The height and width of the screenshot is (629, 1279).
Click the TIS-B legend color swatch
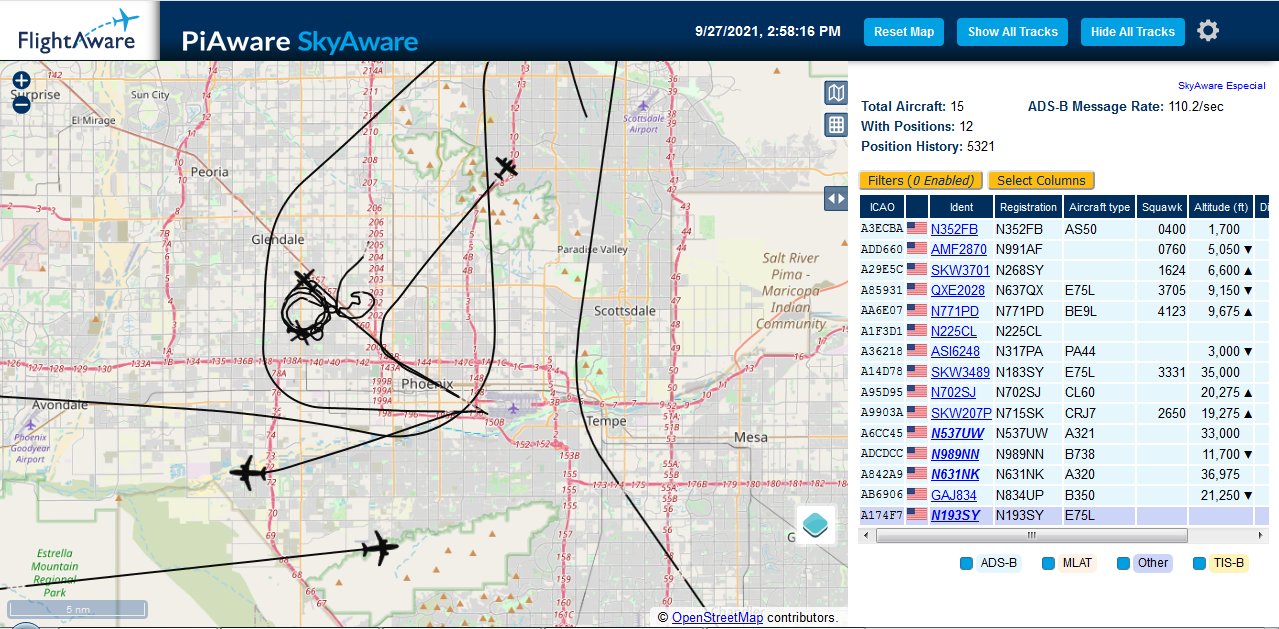point(1199,564)
